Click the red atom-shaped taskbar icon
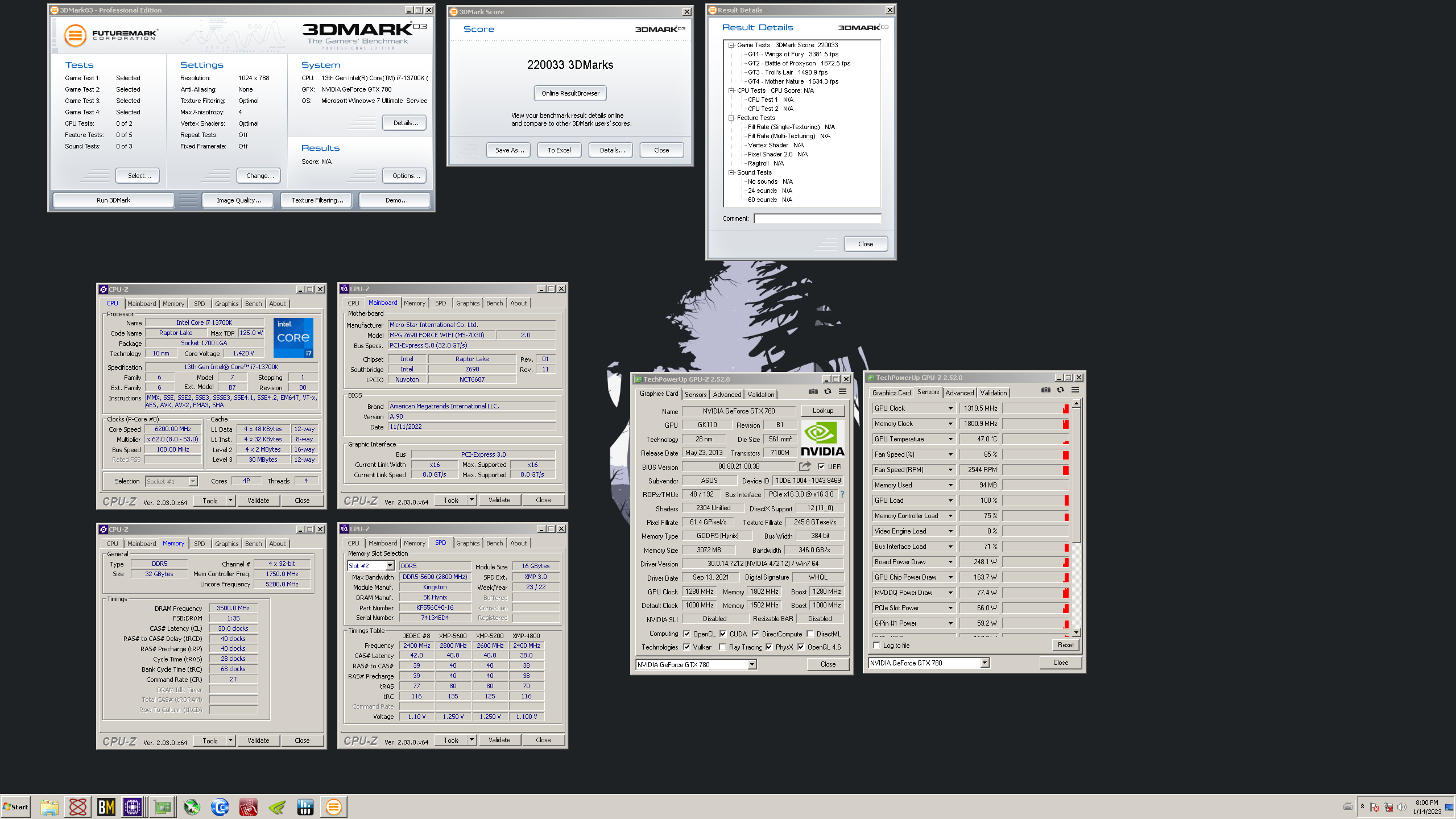 77,806
